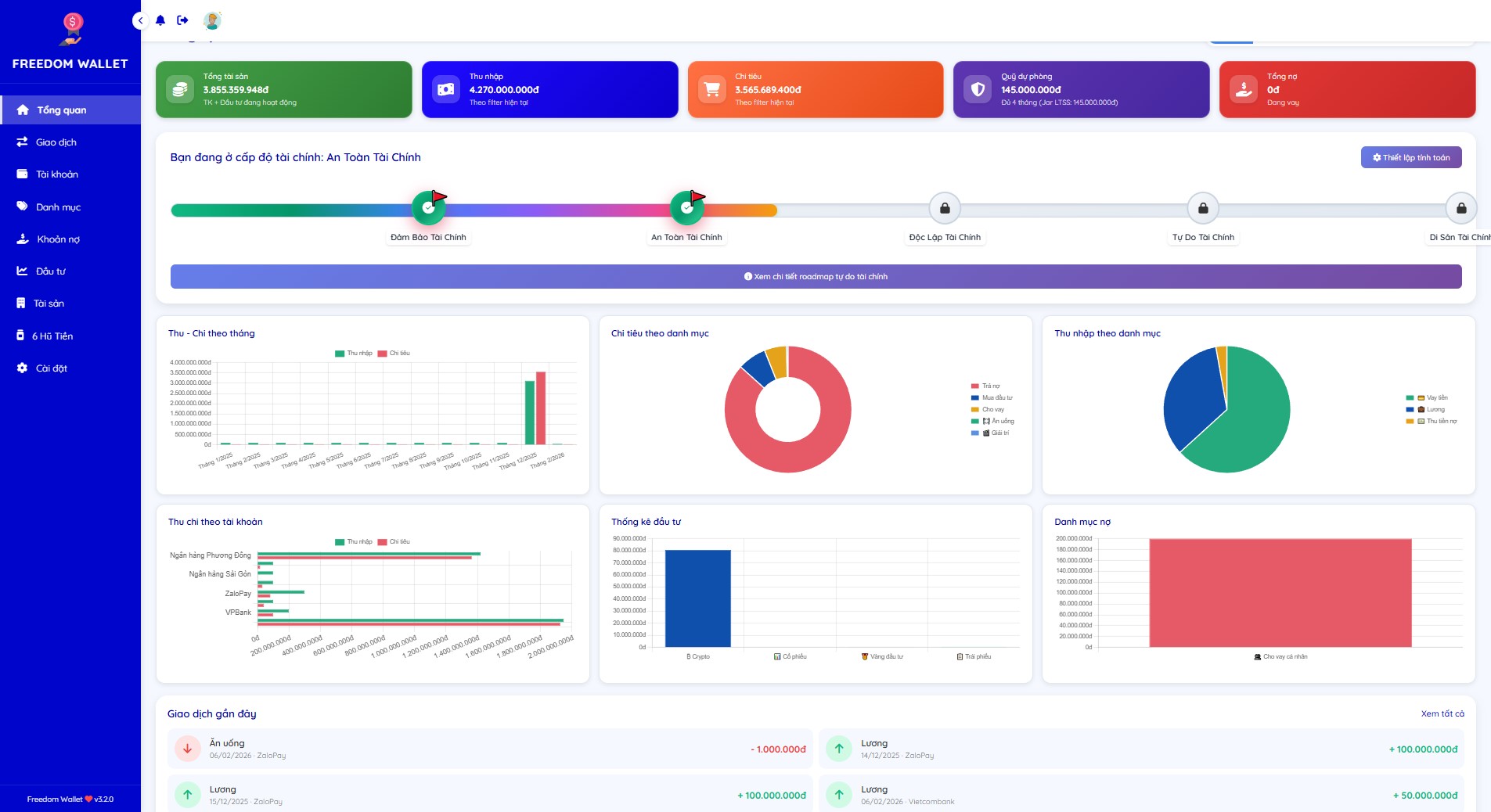Select the Đầu tư chart icon in sidebar

pyautogui.click(x=22, y=271)
